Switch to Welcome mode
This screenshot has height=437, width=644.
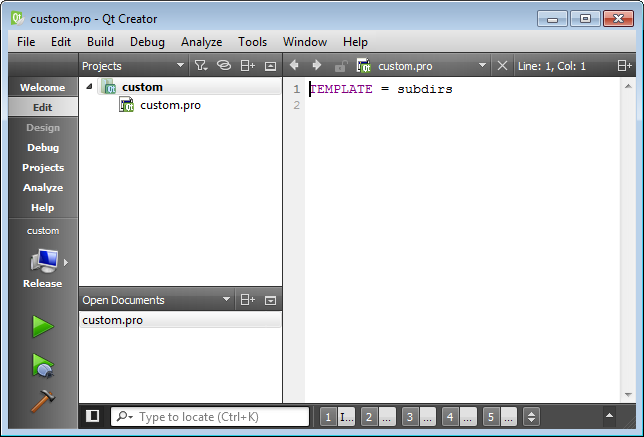[43, 87]
